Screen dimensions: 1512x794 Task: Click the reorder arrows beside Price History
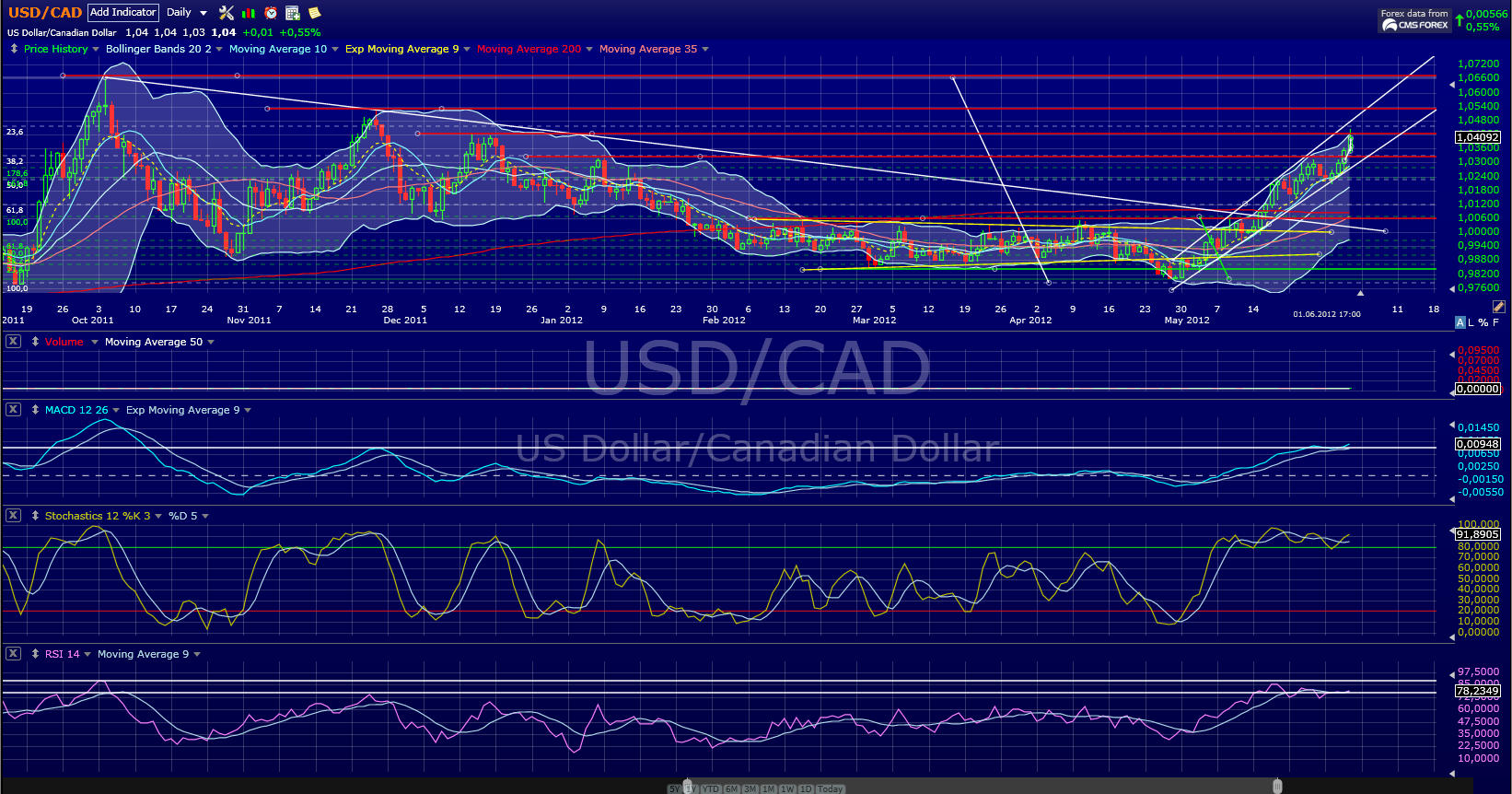[14, 49]
